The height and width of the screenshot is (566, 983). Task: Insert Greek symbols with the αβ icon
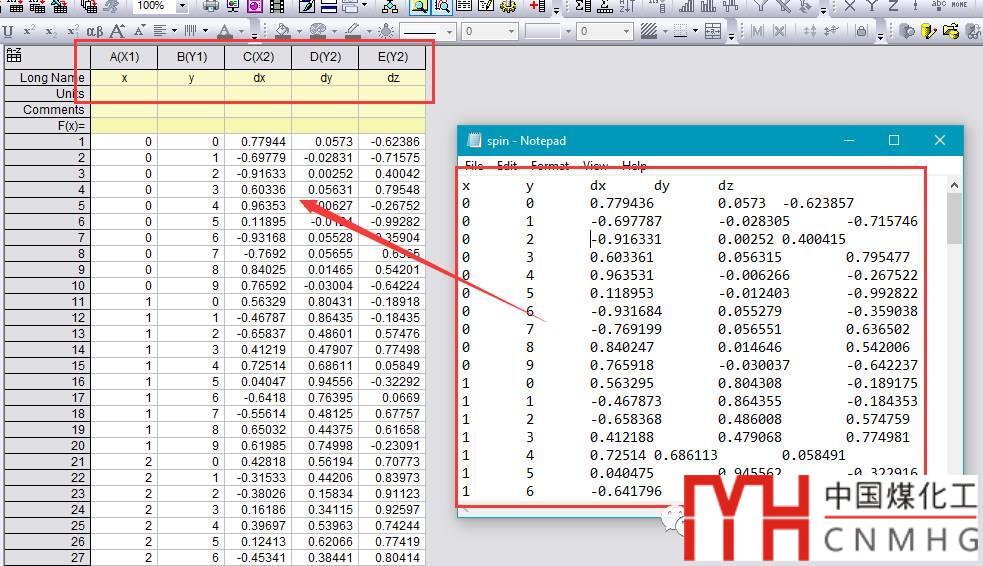point(95,31)
